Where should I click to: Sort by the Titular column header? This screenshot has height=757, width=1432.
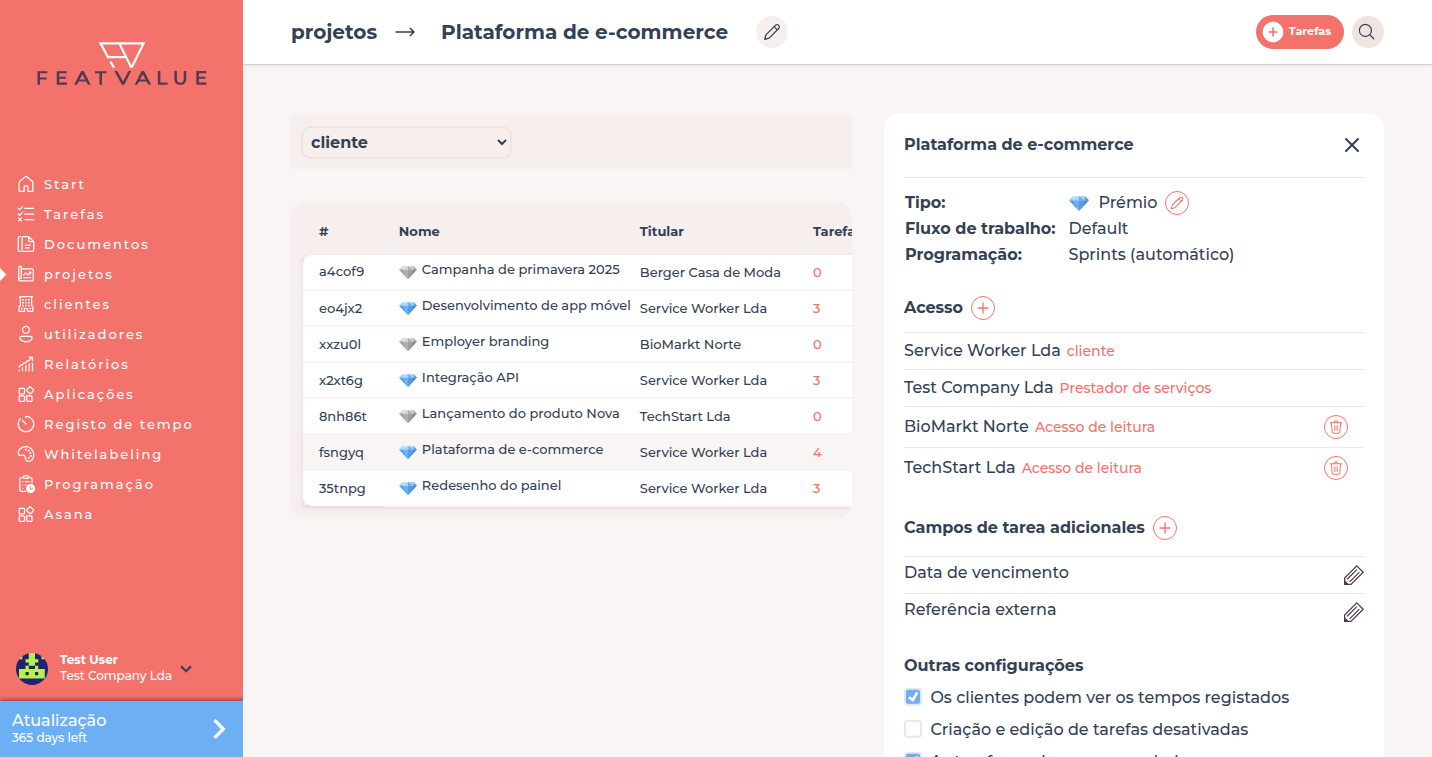(662, 231)
